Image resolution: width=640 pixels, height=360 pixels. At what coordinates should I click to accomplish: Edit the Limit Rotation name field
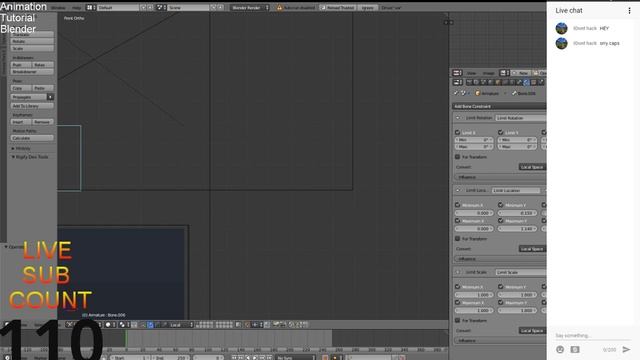[521, 118]
